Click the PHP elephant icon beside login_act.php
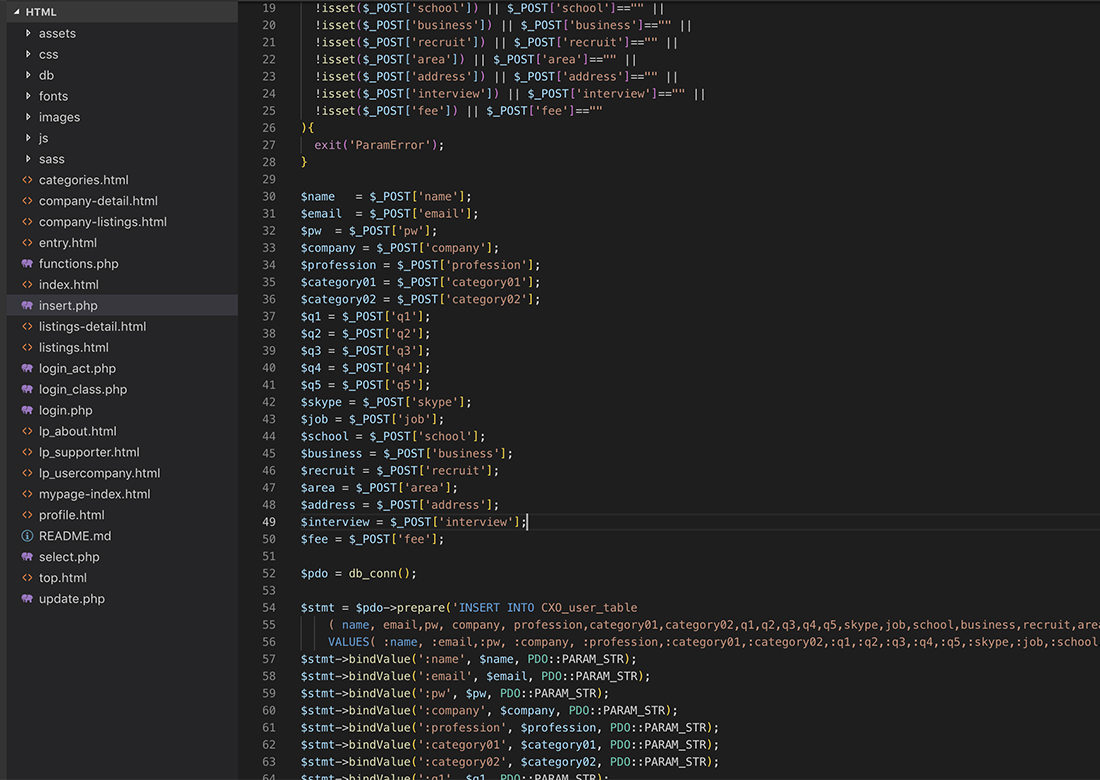Viewport: 1100px width, 780px height. [x=27, y=368]
